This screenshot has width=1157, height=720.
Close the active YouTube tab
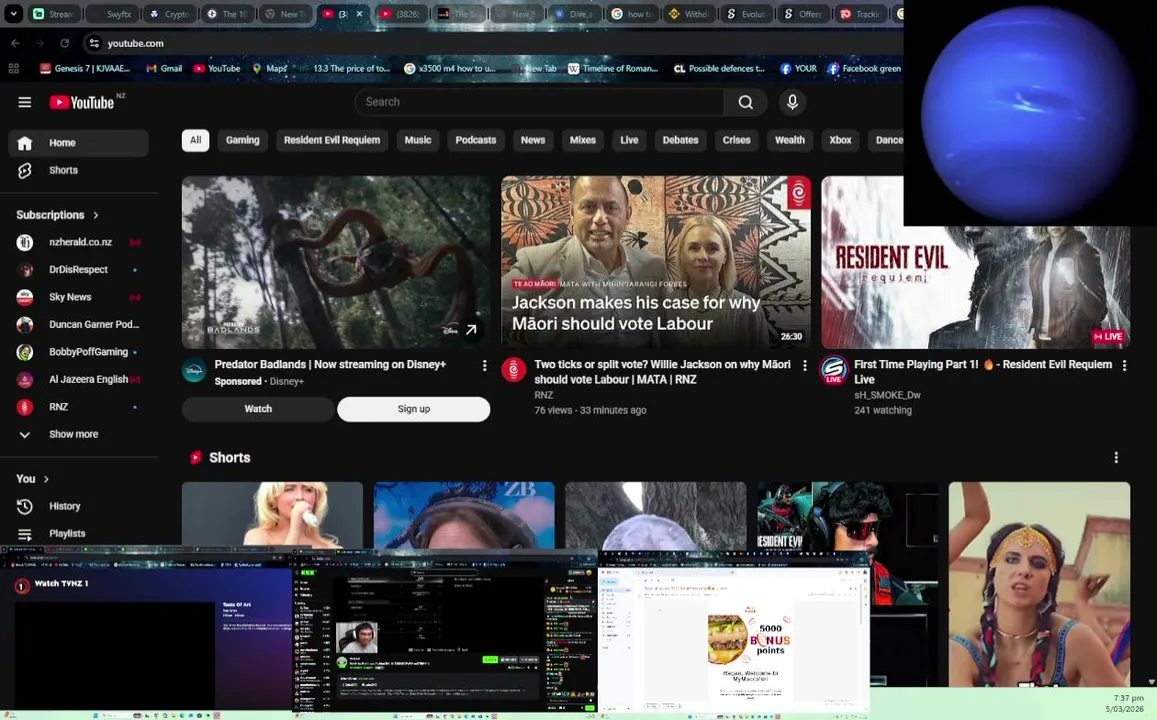[x=359, y=14]
